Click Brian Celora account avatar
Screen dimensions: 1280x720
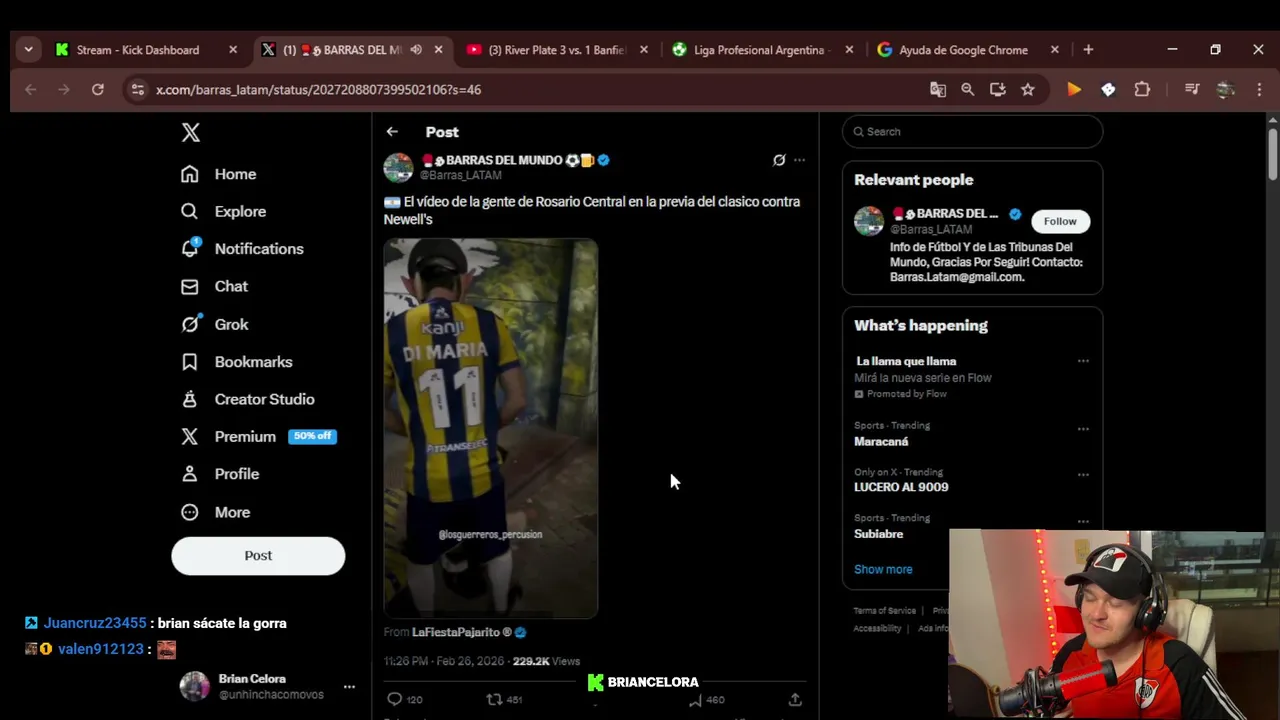pyautogui.click(x=194, y=686)
